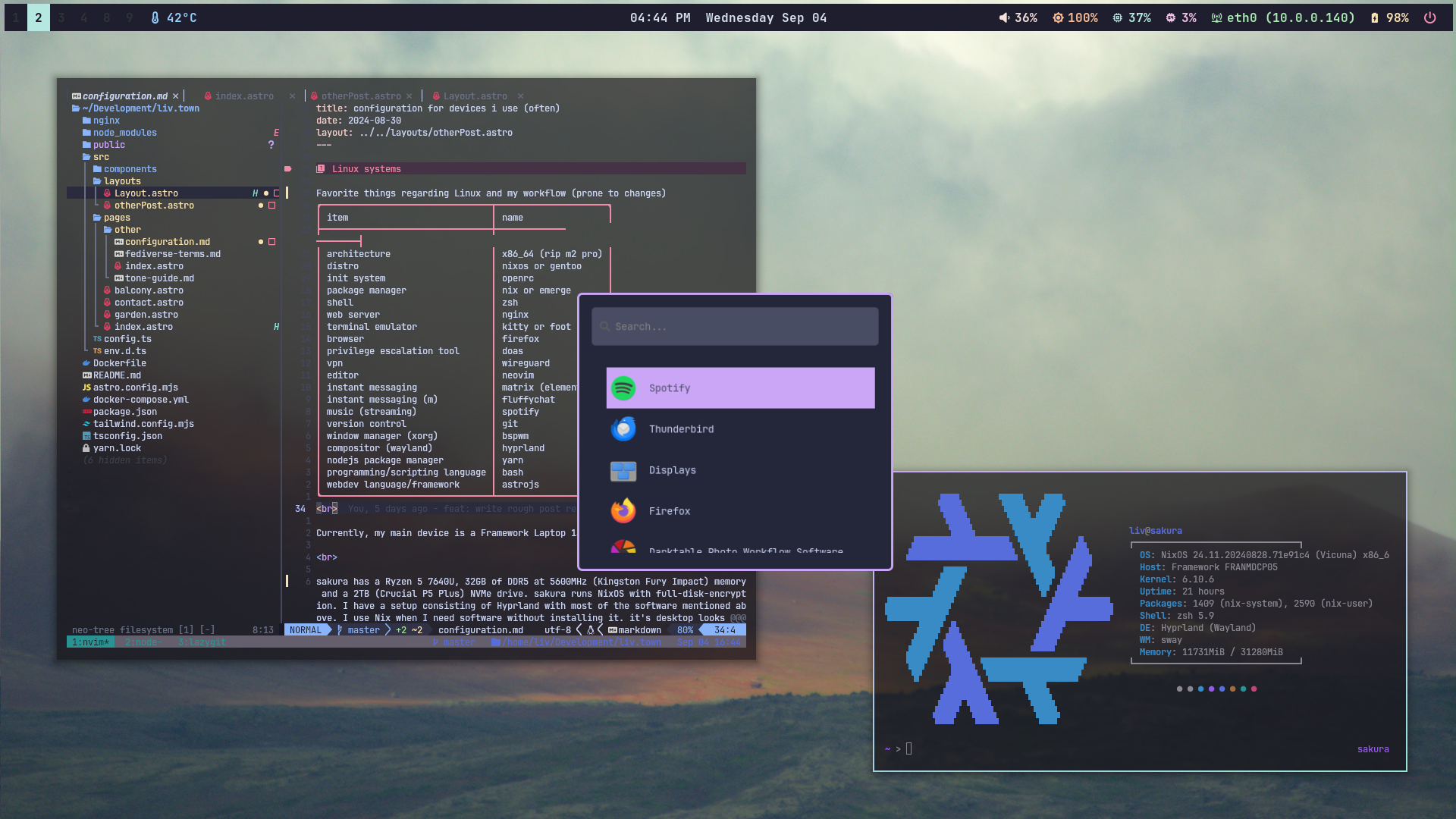
Task: Click the volume speaker icon at 36%
Action: (x=1004, y=17)
